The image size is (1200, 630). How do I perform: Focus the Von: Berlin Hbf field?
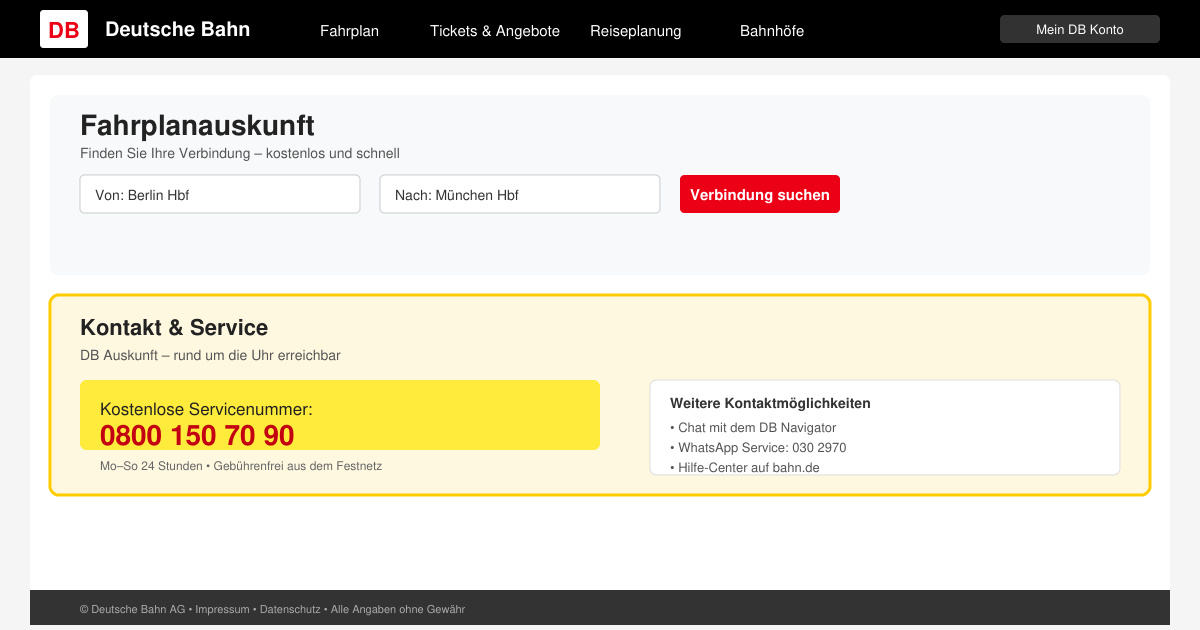220,194
